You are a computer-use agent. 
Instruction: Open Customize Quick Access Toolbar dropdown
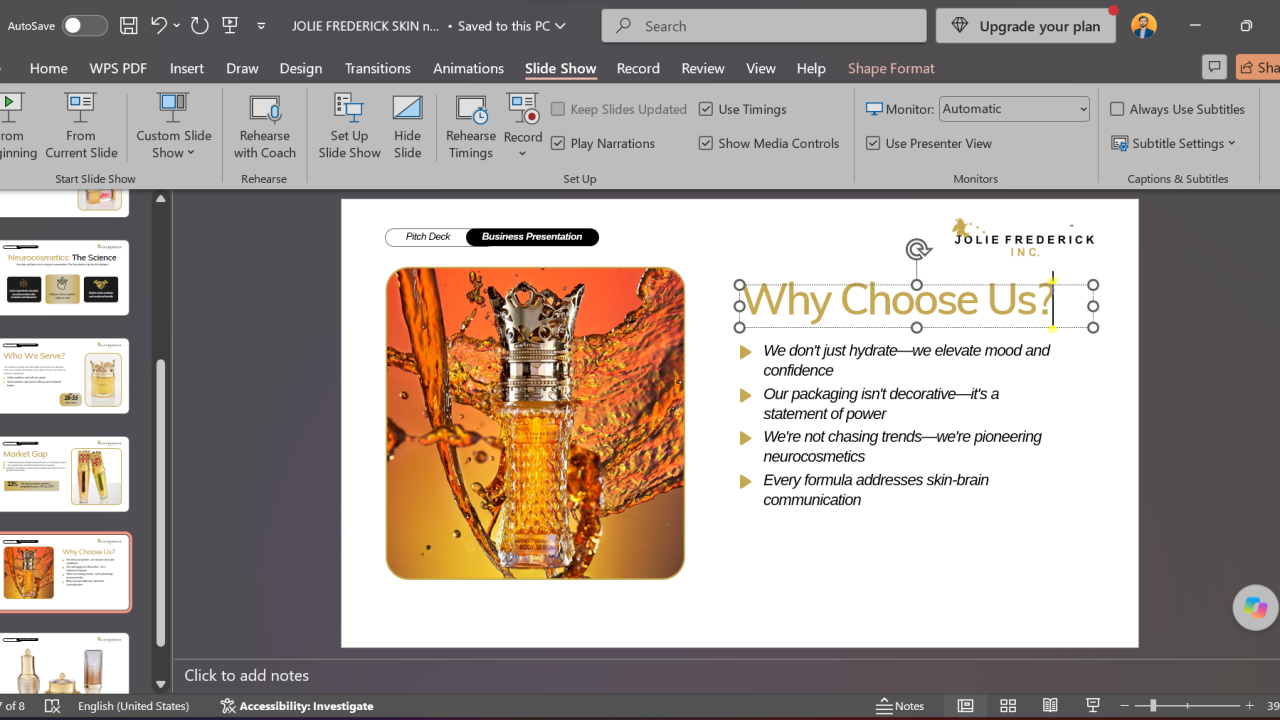pyautogui.click(x=262, y=26)
